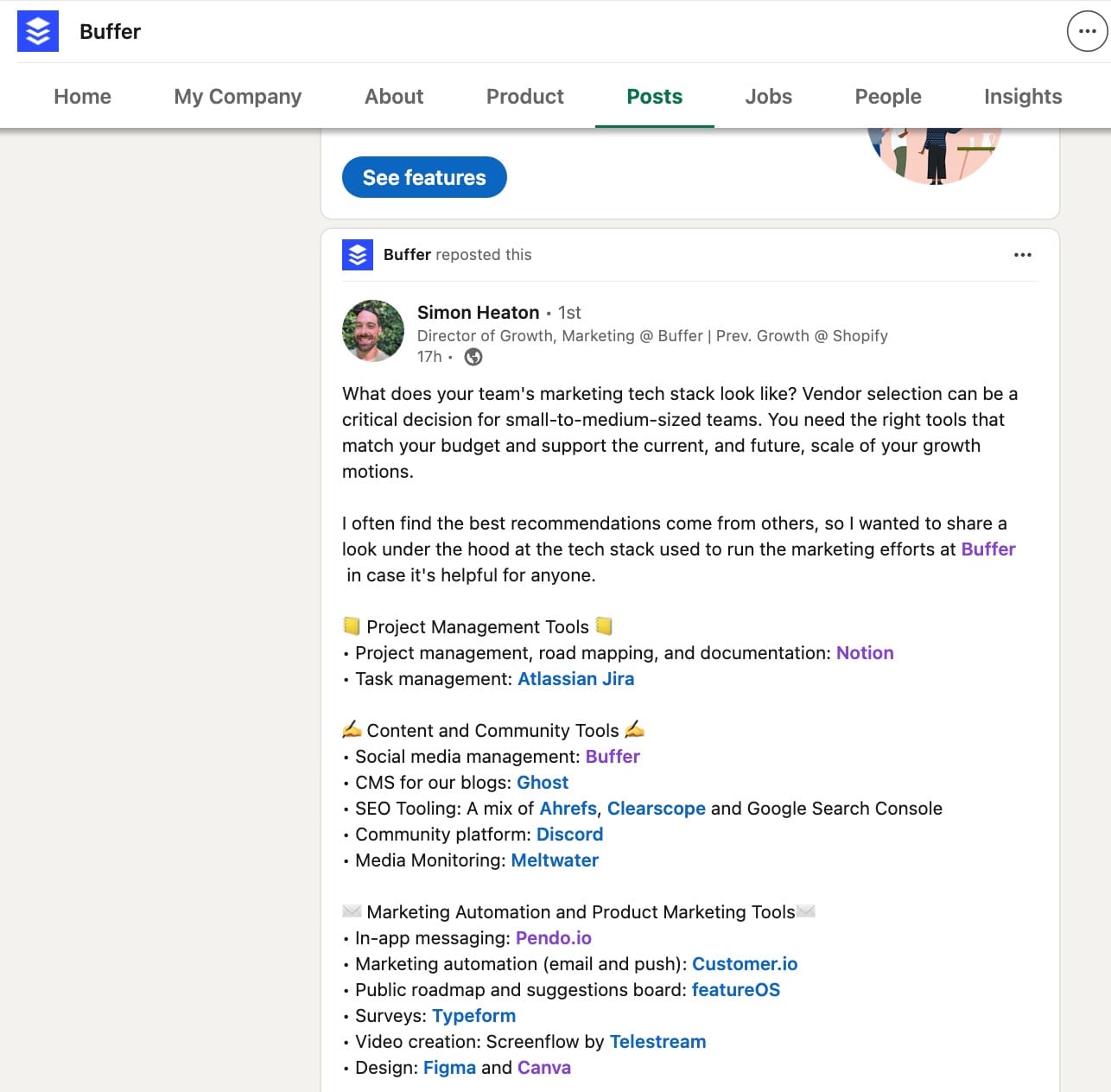Open the Customer.io link
This screenshot has height=1092, width=1111.
click(745, 963)
